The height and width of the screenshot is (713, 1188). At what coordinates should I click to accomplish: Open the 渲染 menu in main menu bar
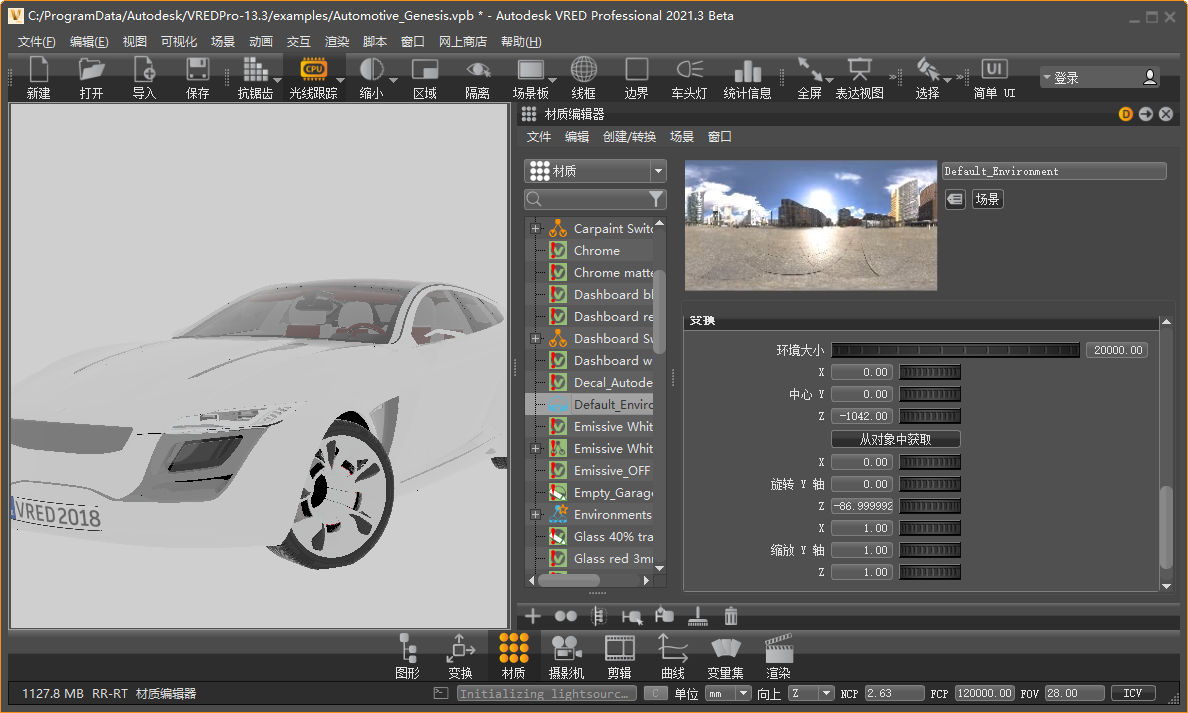(x=337, y=42)
